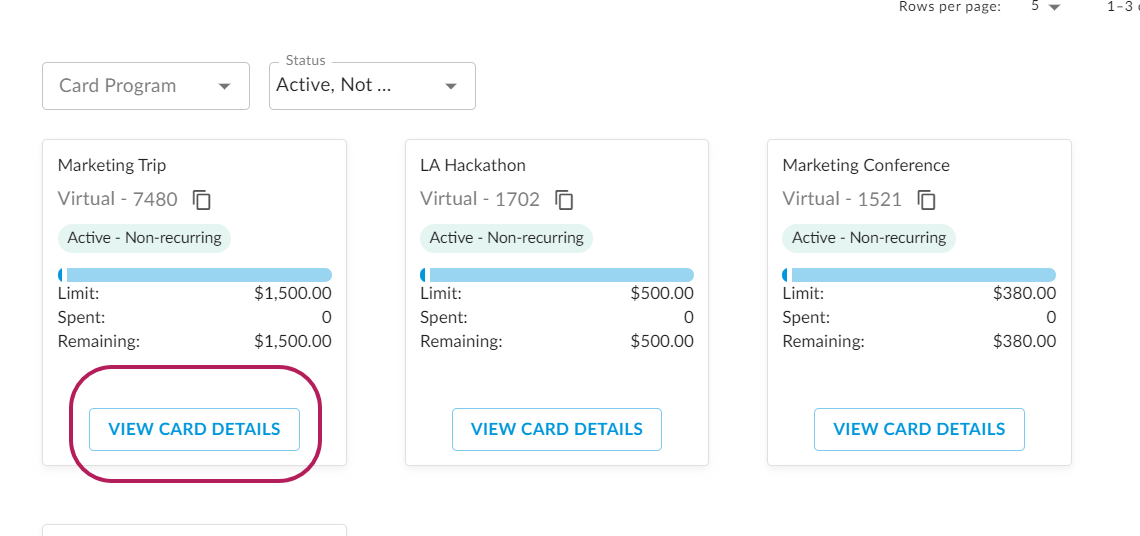View card details for Marketing Conference
Viewport: 1140px width, 536px height.
pyautogui.click(x=919, y=429)
